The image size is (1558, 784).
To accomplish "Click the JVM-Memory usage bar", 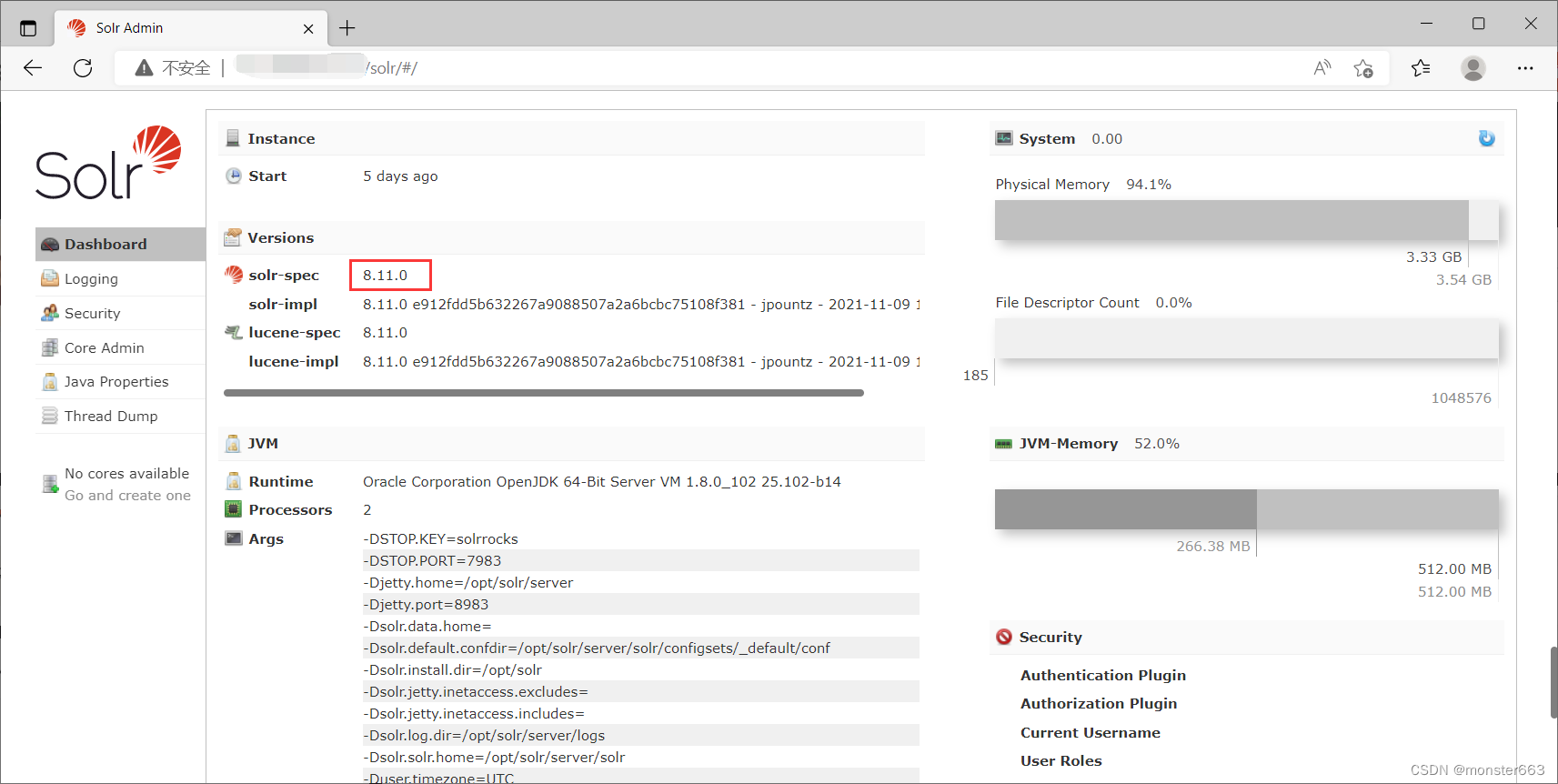I will coord(1246,509).
